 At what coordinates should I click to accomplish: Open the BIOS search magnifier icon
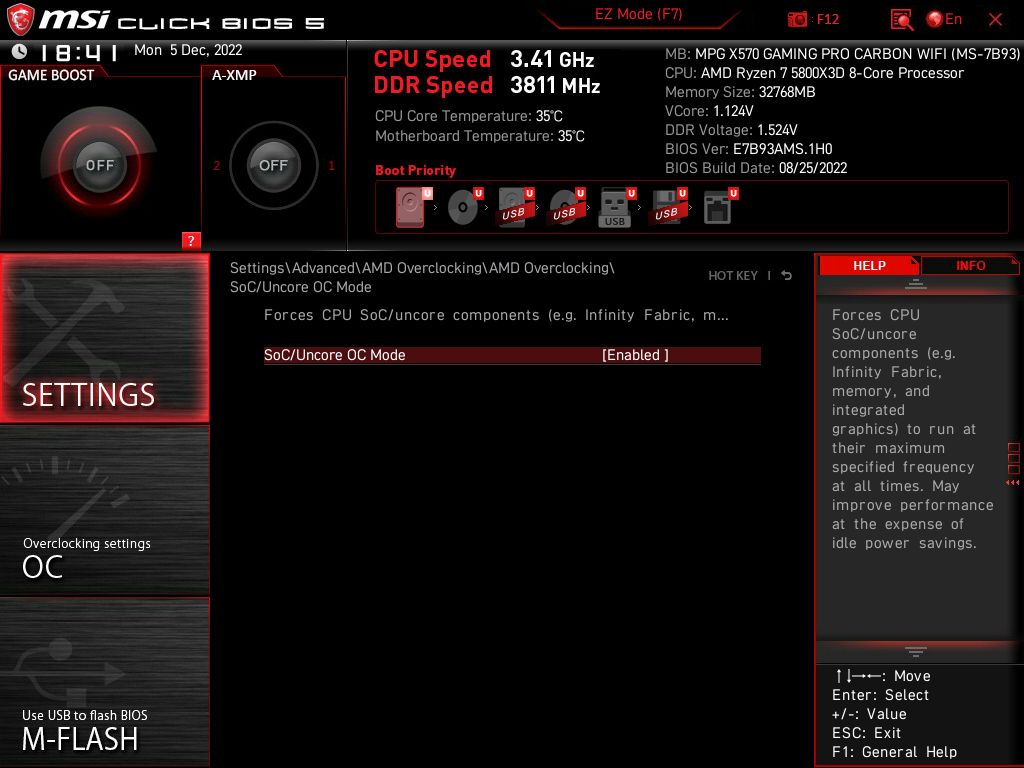(x=901, y=20)
